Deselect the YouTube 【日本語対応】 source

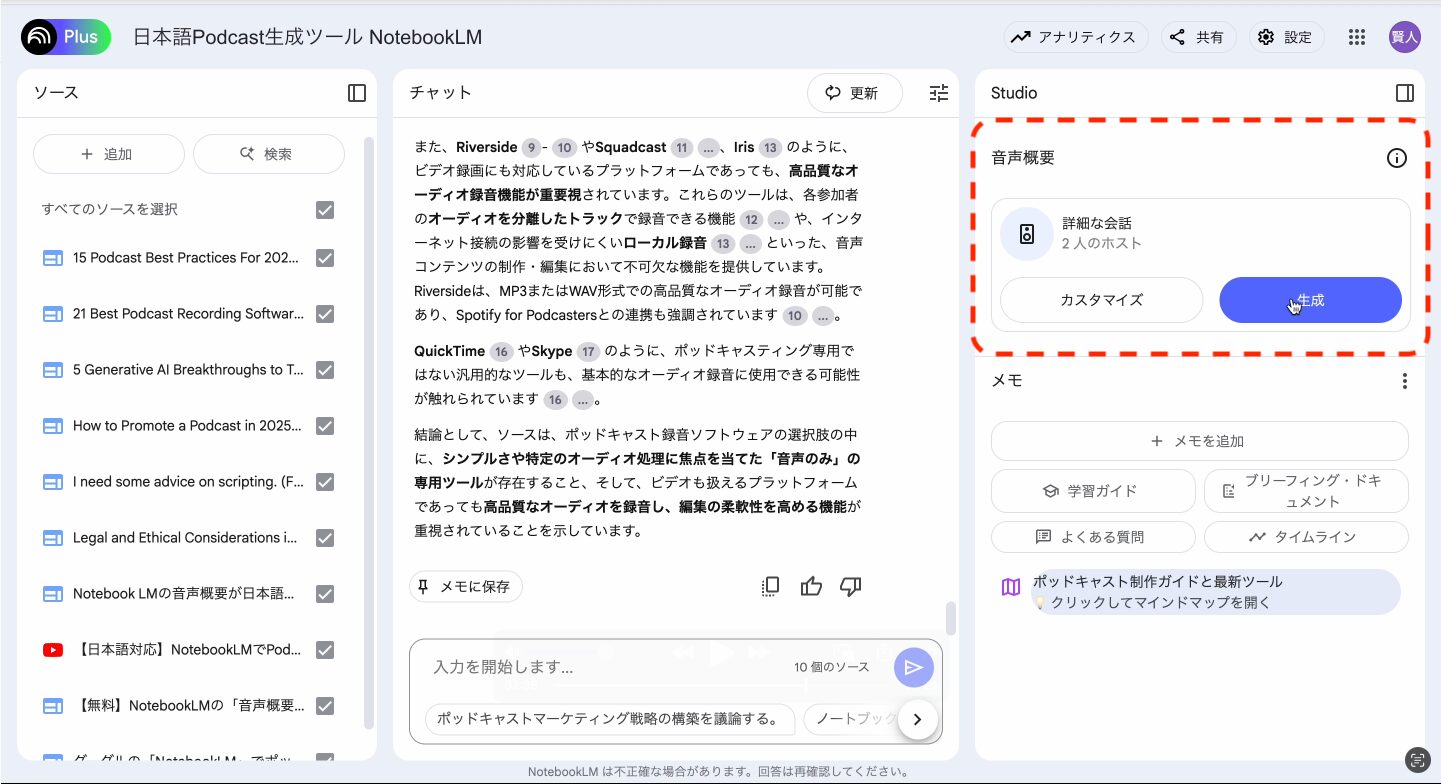coord(324,649)
